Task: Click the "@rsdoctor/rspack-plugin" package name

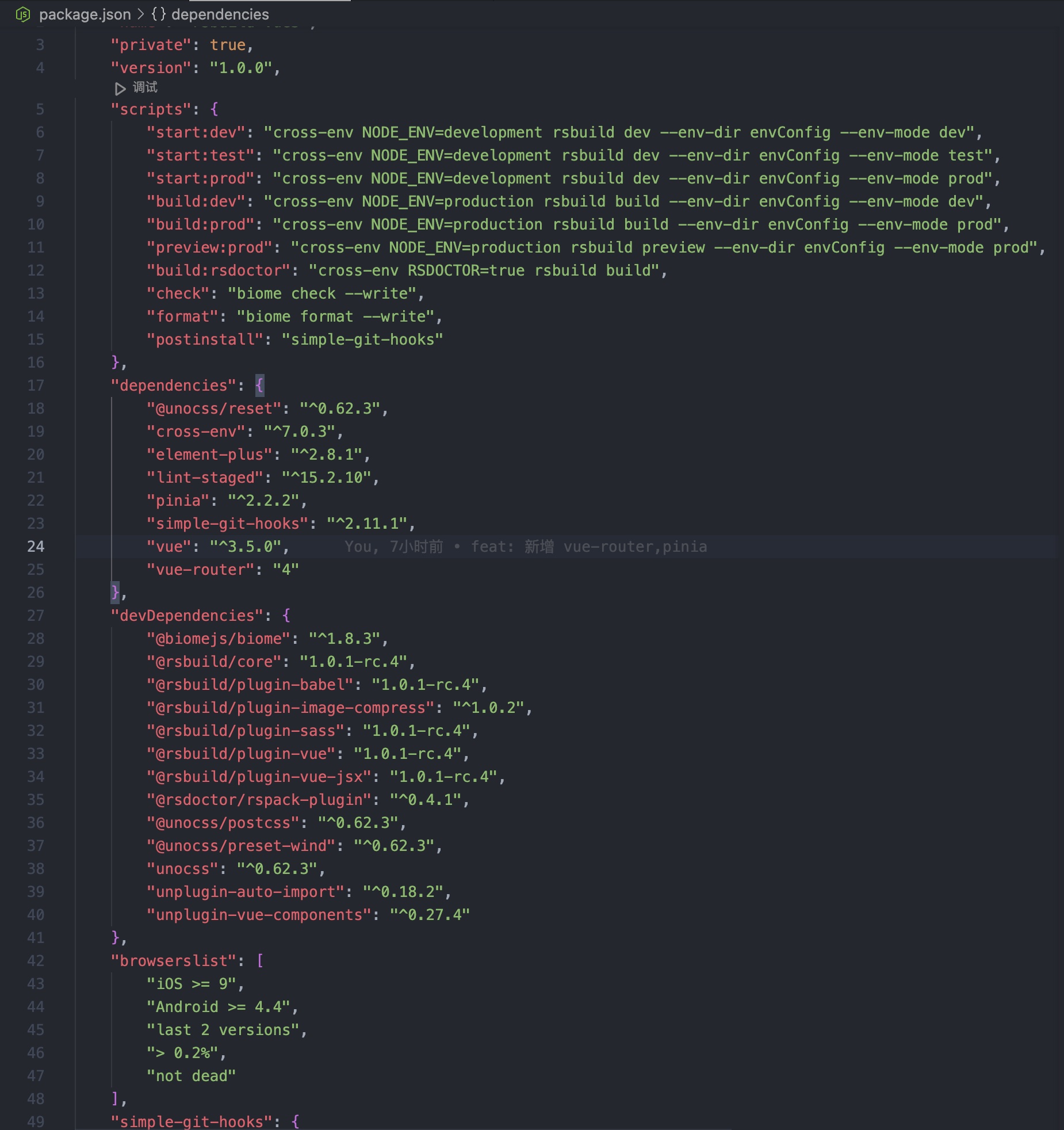Action: pos(259,800)
